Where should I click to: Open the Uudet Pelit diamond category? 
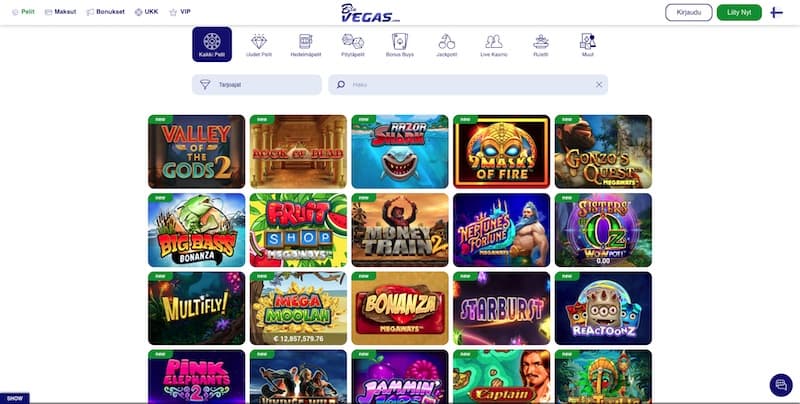[x=259, y=45]
